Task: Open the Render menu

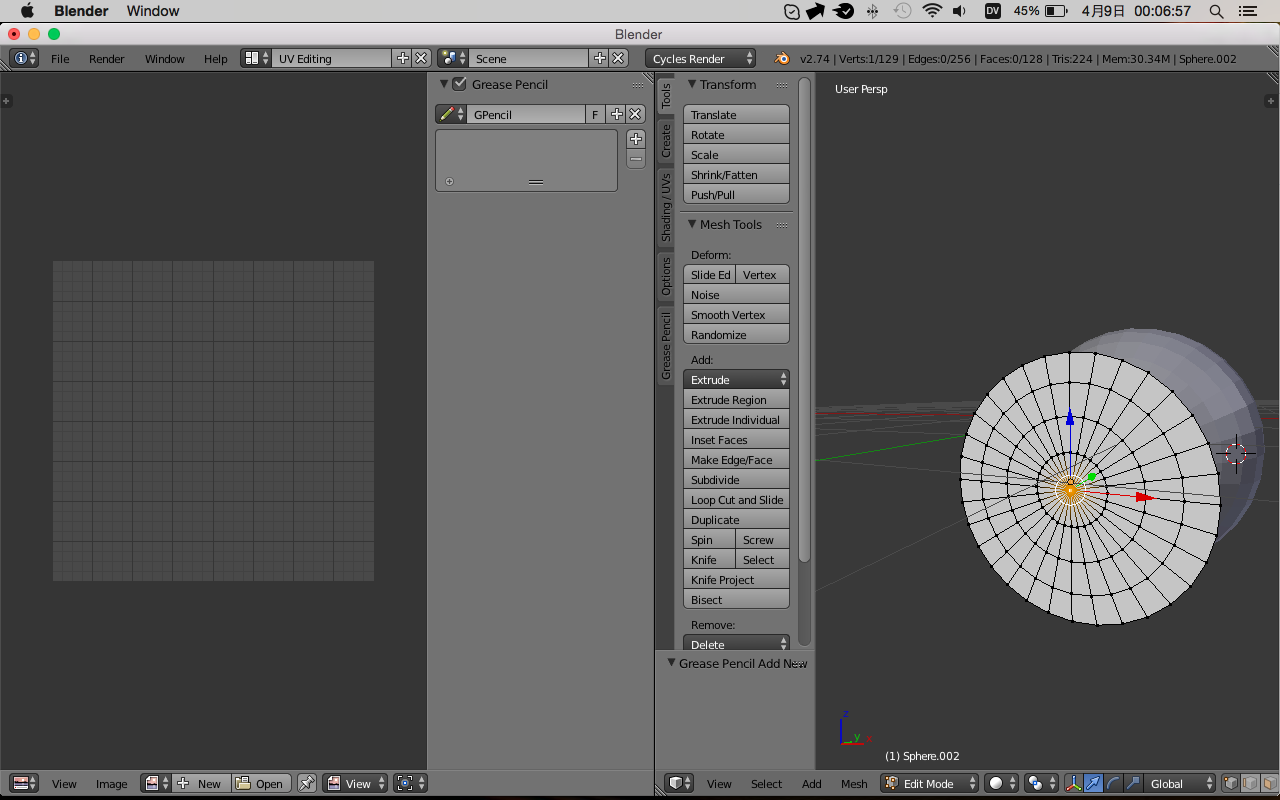Action: 107,58
